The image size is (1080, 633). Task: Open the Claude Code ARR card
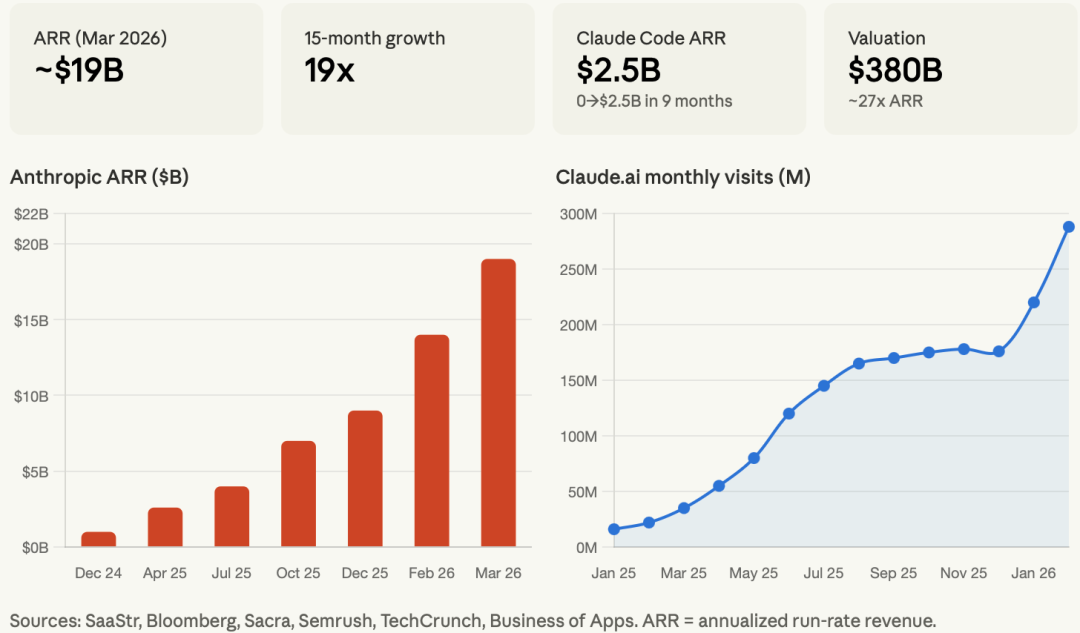[x=679, y=68]
